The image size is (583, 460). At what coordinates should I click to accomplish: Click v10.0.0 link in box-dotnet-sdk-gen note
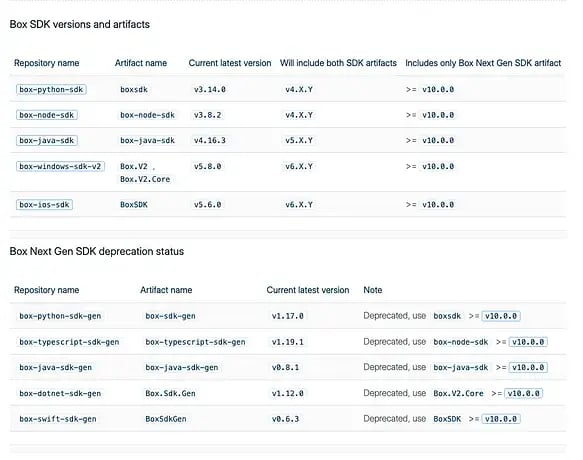click(x=524, y=393)
